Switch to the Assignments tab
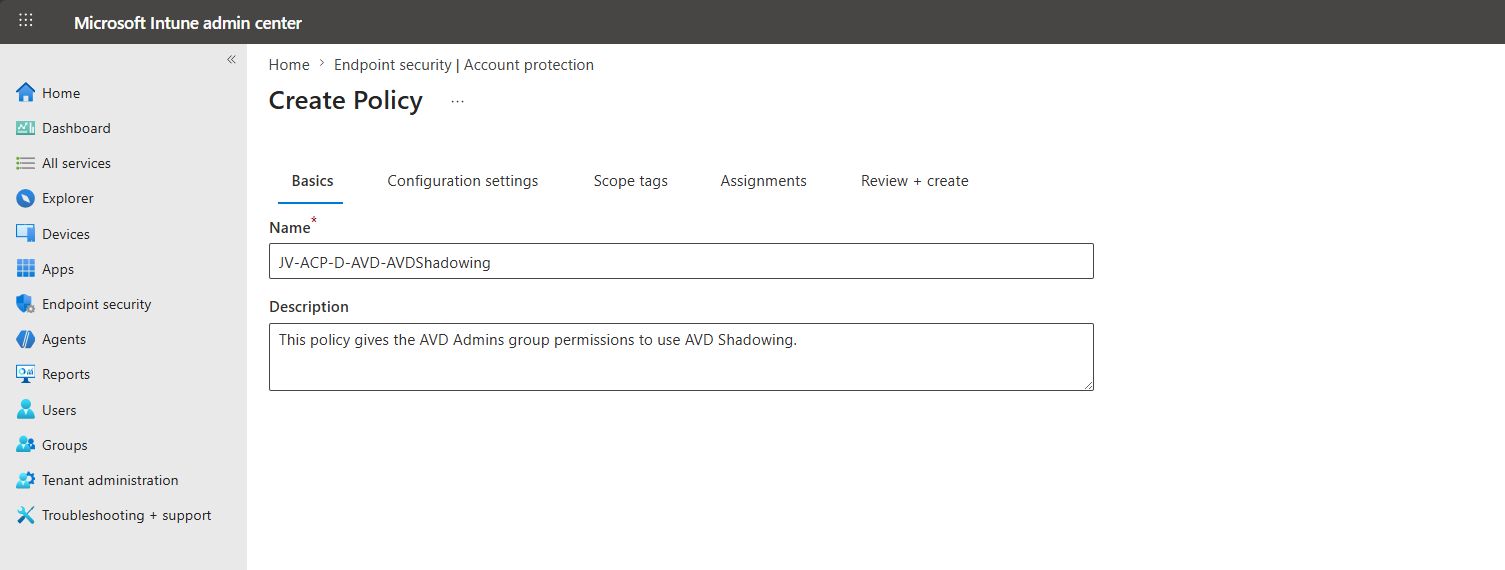The image size is (1505, 570). click(x=764, y=181)
